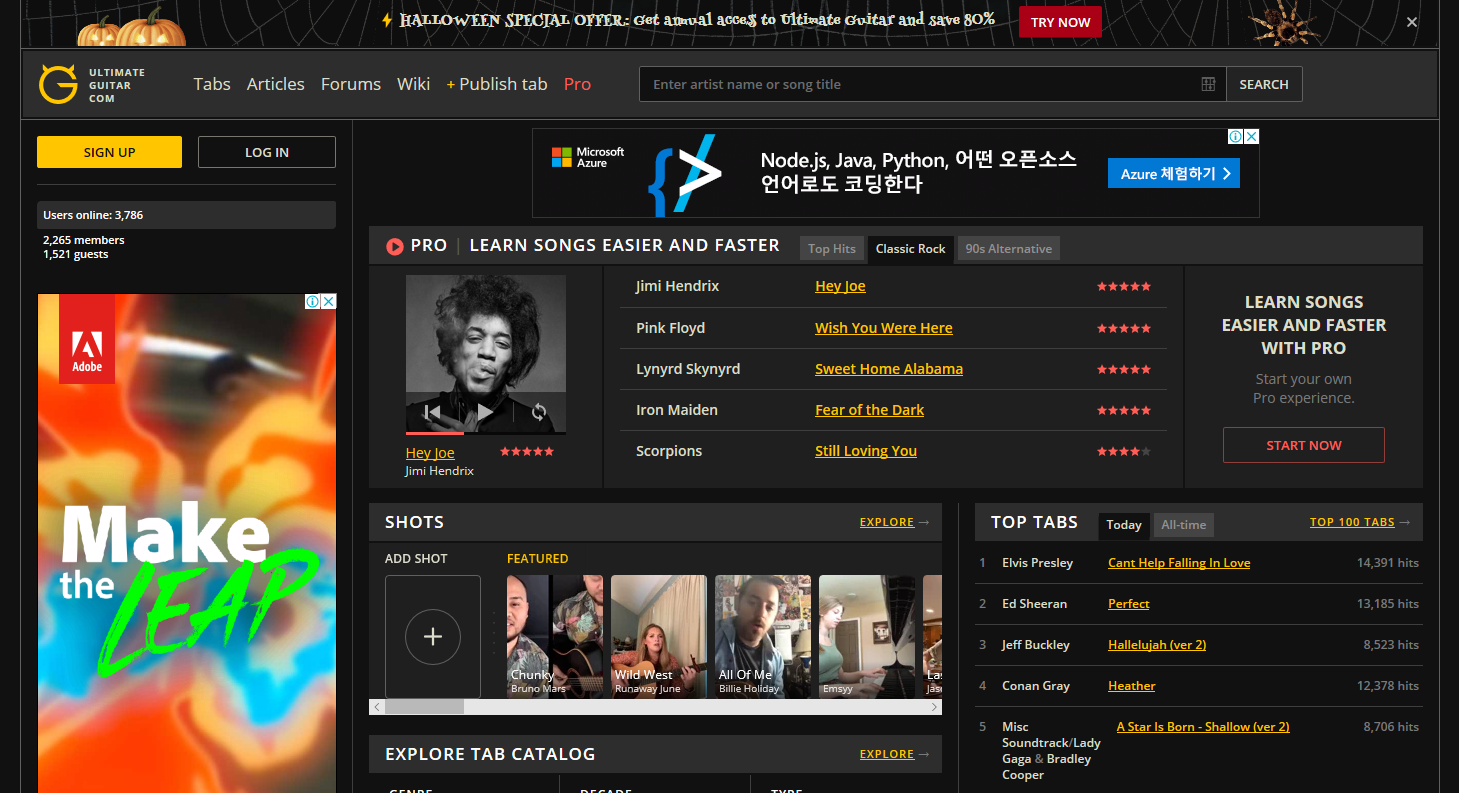
Task: Click the LOG IN button
Action: (267, 152)
